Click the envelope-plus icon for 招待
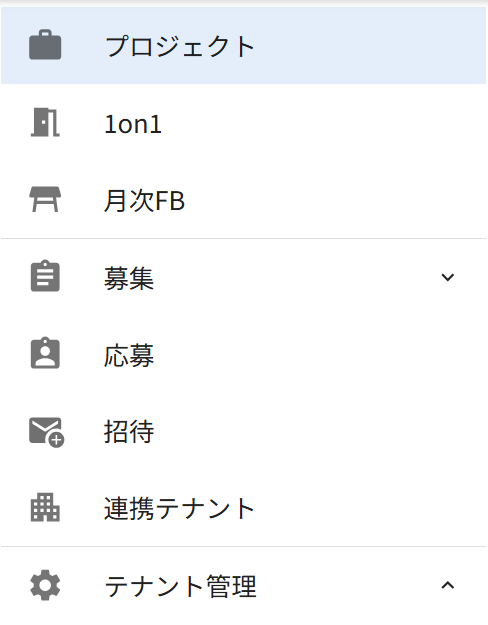The height and width of the screenshot is (625, 488). (x=47, y=432)
